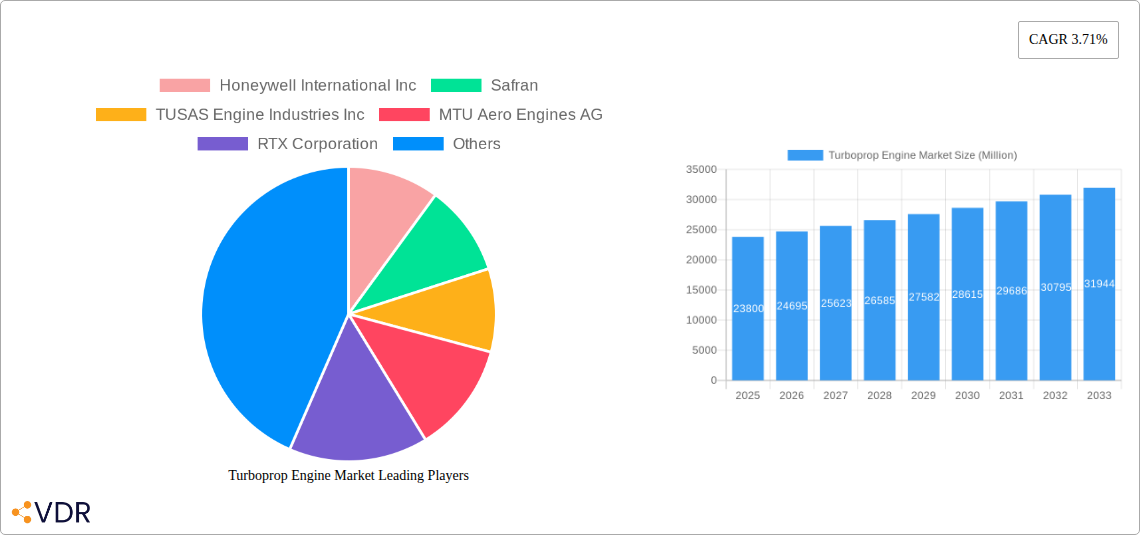Click the 2033 x-axis label
The height and width of the screenshot is (535, 1140).
1099,395
